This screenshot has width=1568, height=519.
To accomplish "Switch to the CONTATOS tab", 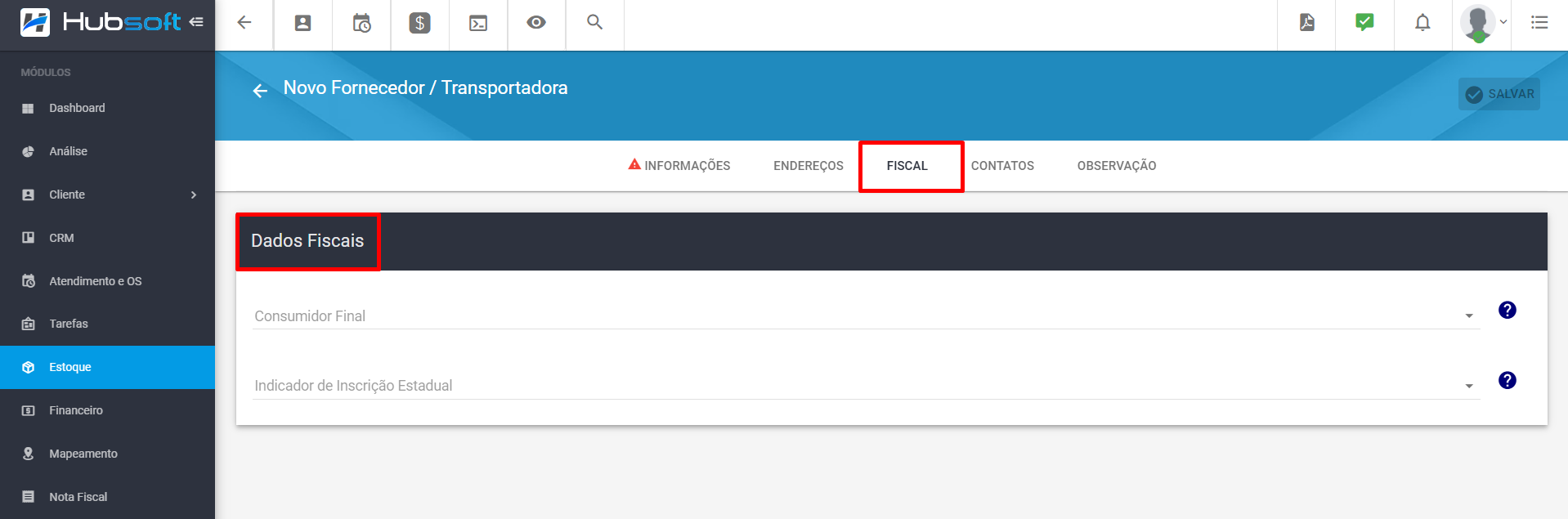I will pyautogui.click(x=1002, y=166).
